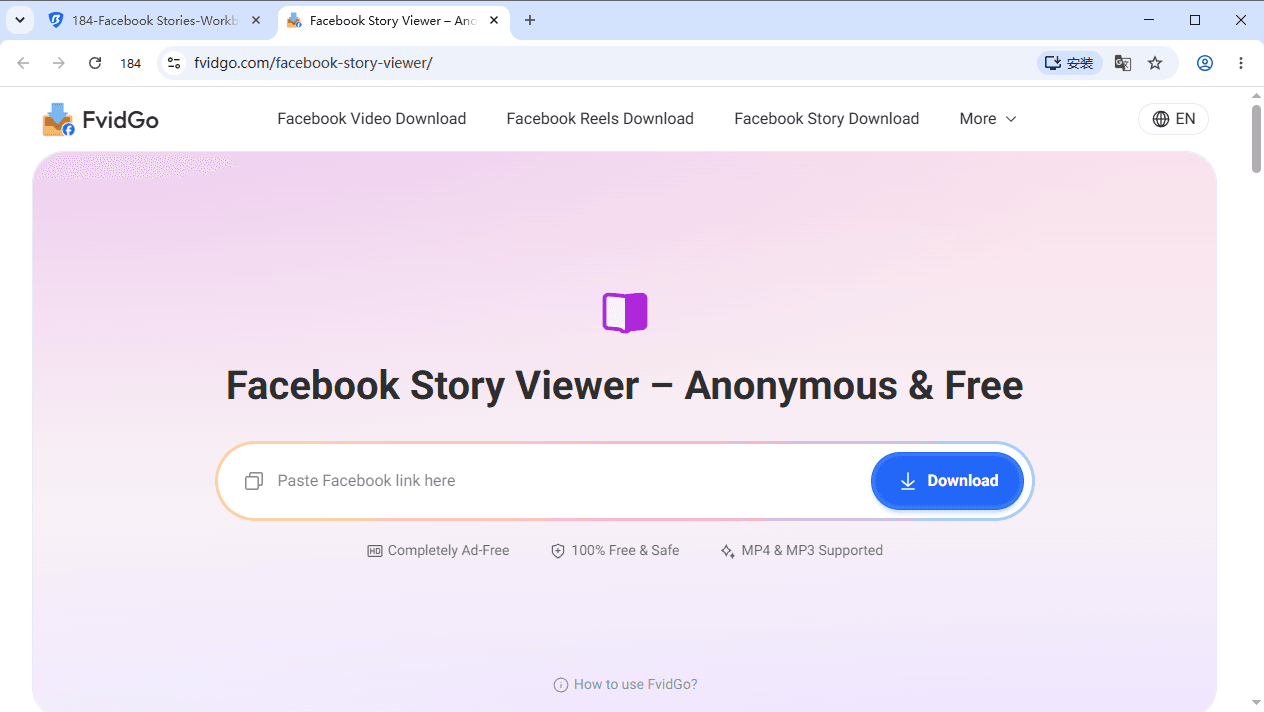Viewport: 1264px width, 712px height.
Task: Open How to use FvidGo link
Action: click(x=625, y=685)
